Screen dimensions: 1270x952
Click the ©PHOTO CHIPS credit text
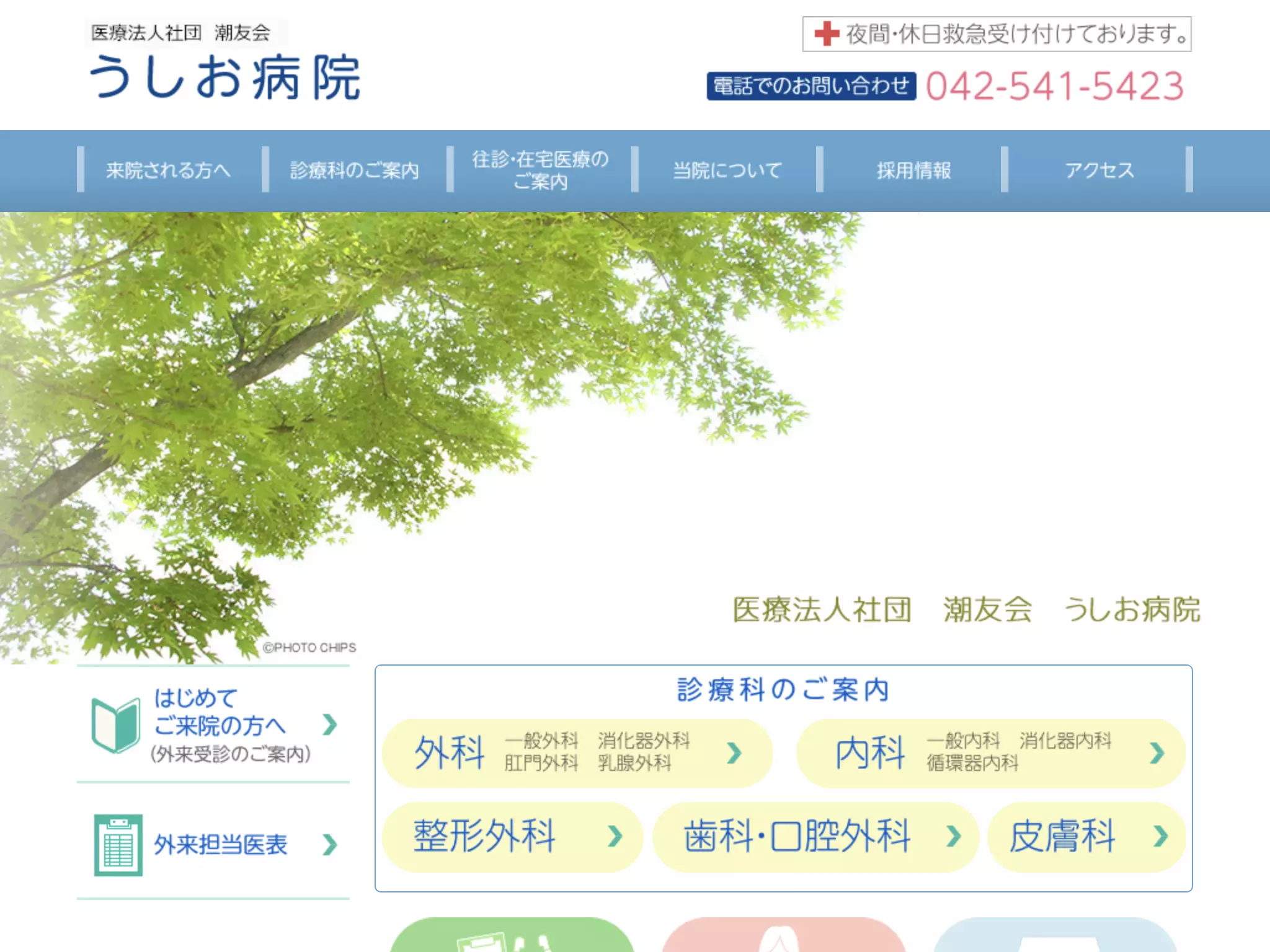tap(309, 648)
